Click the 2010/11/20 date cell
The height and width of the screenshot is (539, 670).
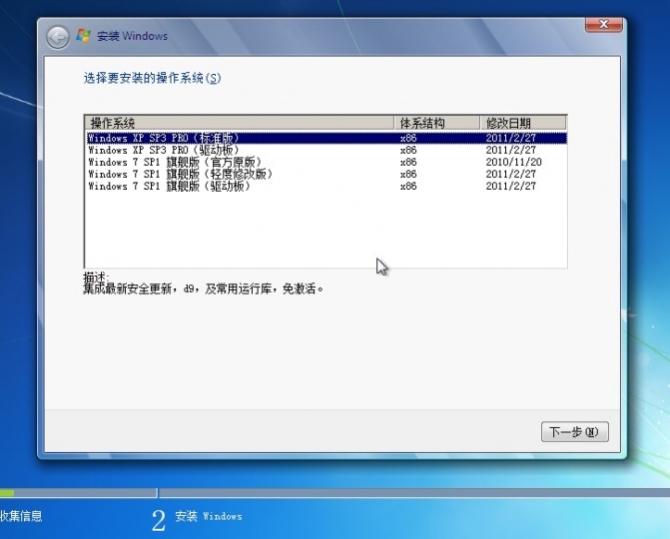coord(514,162)
